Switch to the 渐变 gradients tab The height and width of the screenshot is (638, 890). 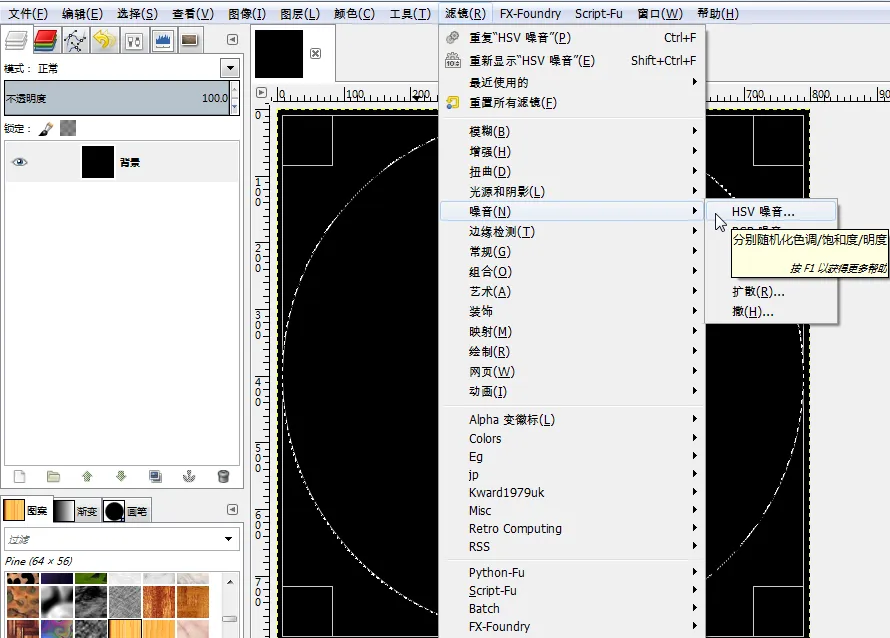[76, 510]
